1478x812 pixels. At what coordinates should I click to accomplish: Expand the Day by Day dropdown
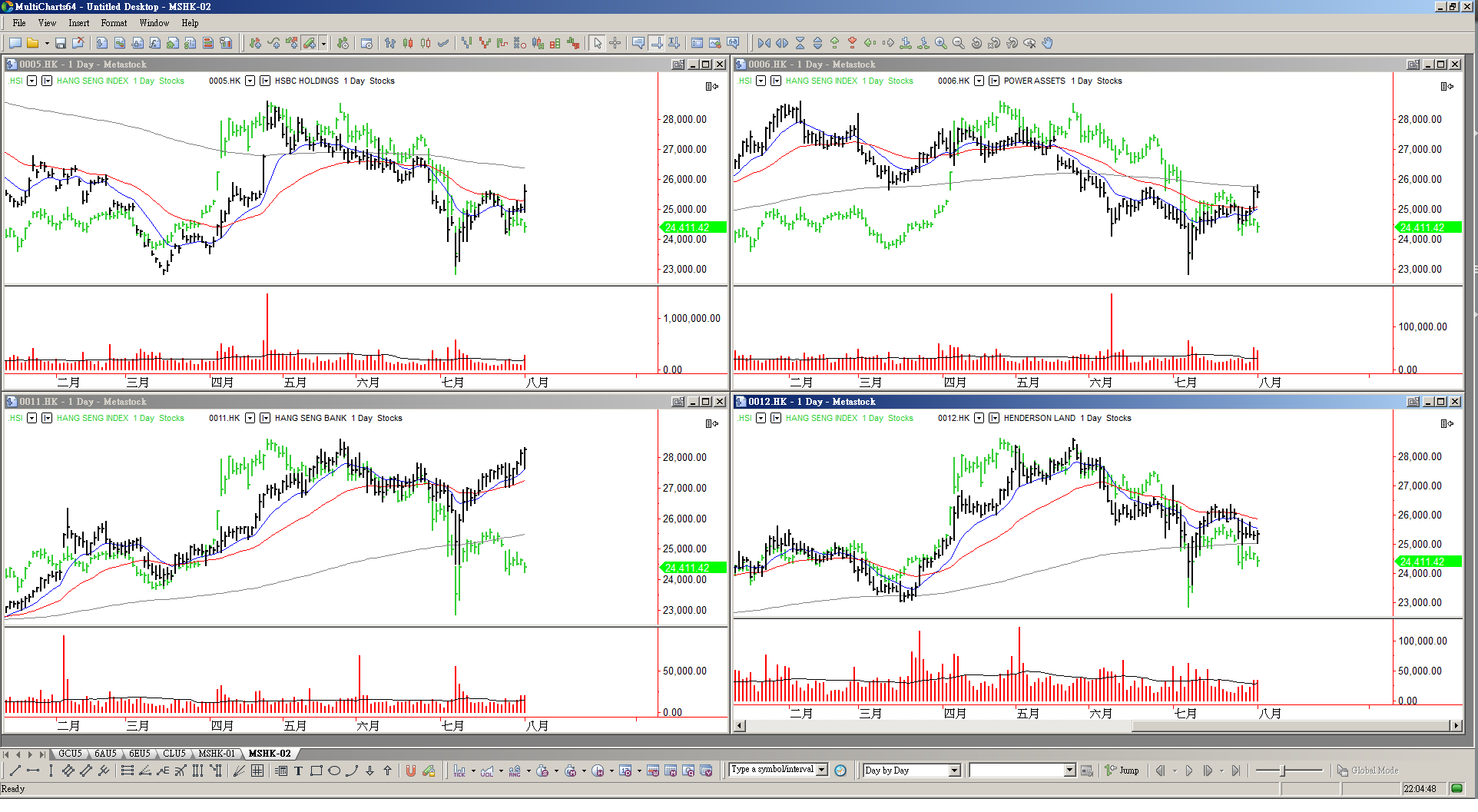pos(954,771)
